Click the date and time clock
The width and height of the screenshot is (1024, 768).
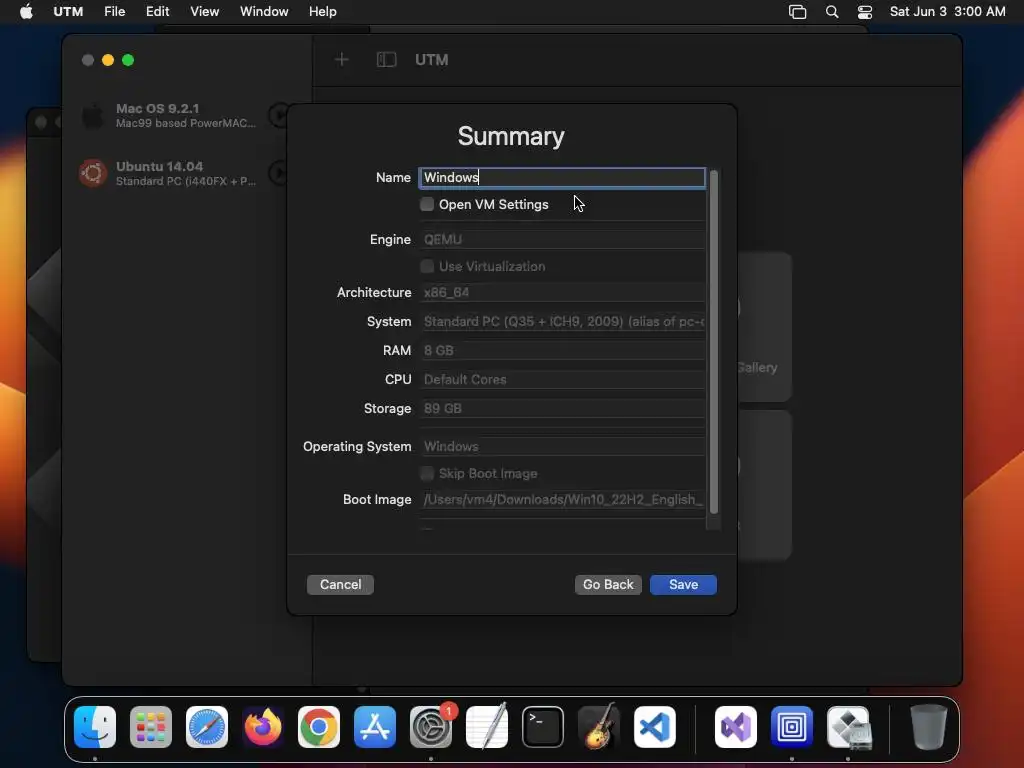tap(947, 11)
